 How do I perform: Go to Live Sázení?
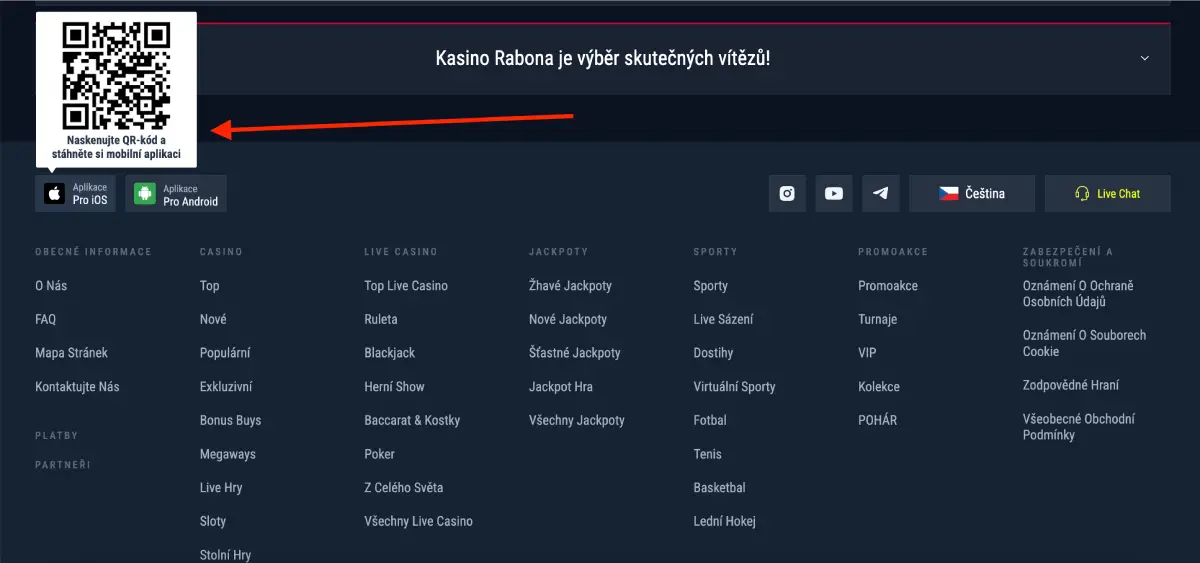(723, 320)
